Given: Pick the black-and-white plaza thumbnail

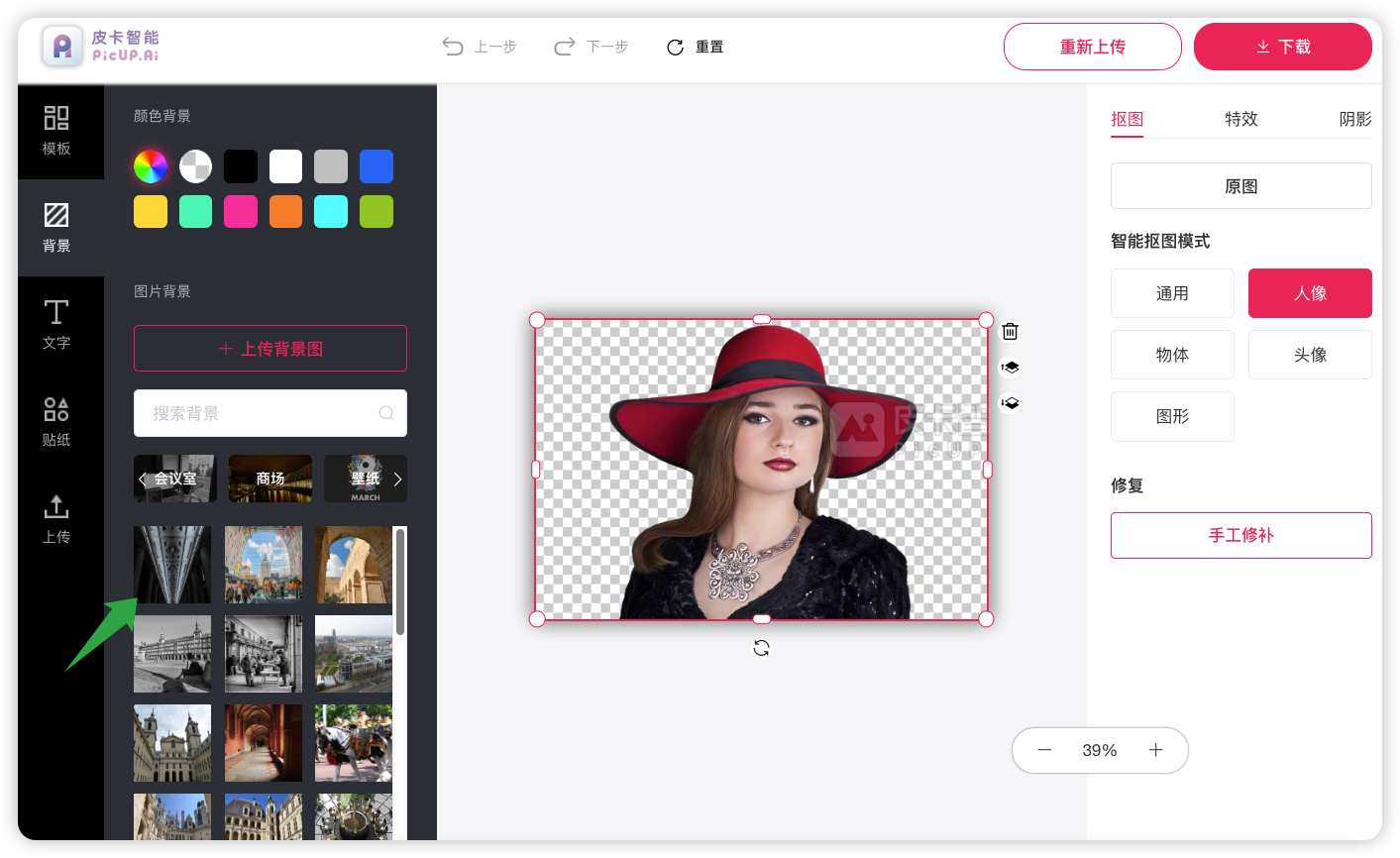Looking at the screenshot, I should pyautogui.click(x=172, y=654).
